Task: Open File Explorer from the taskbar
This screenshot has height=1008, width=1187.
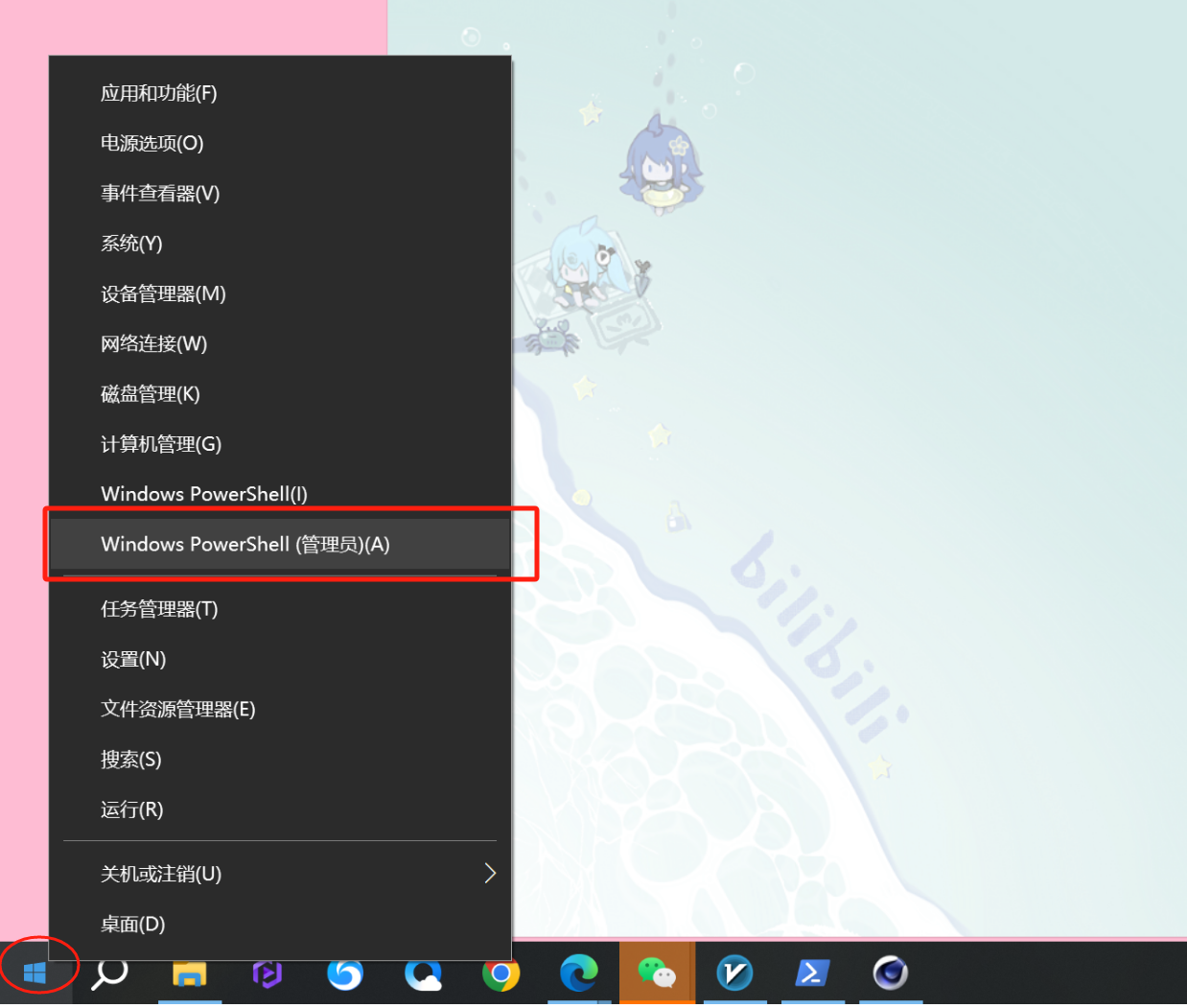Action: (189, 973)
